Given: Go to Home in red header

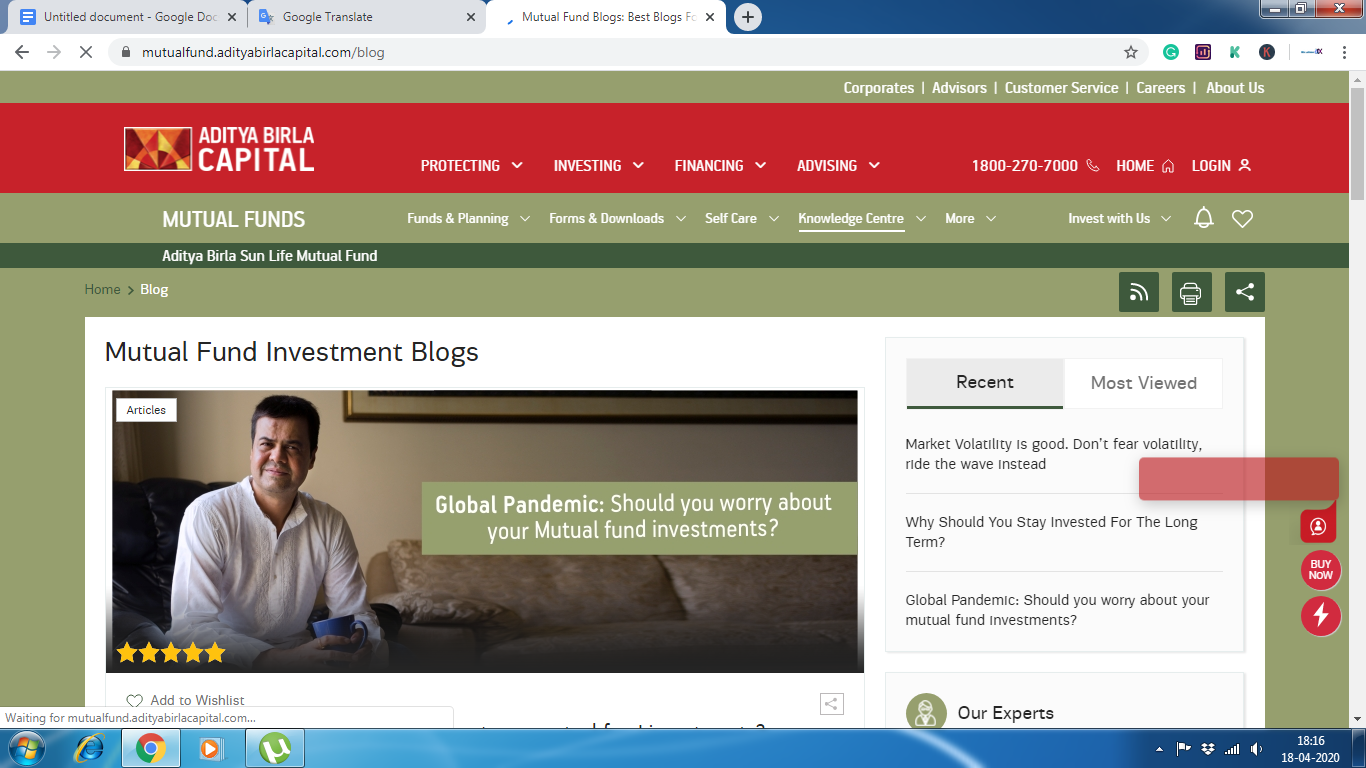Looking at the screenshot, I should click(1145, 166).
